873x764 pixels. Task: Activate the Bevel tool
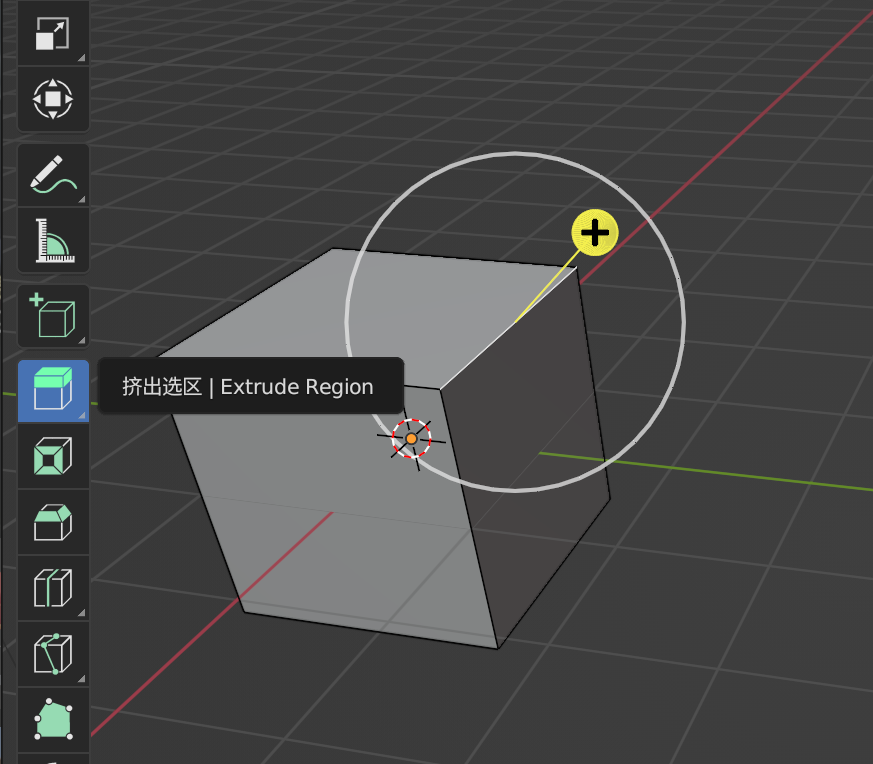(53, 521)
